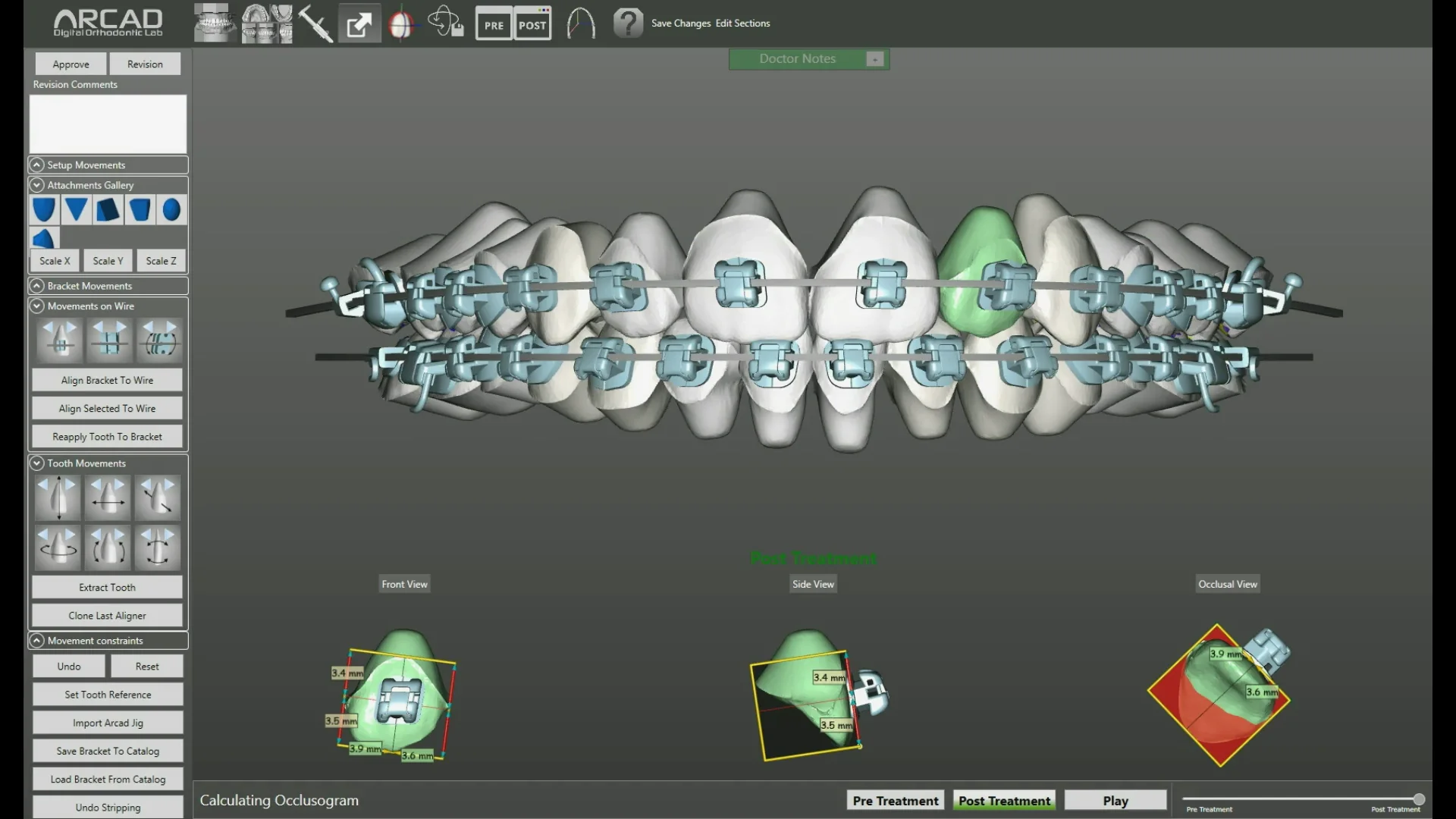This screenshot has height=819, width=1456.
Task: Select the rotation sphere tool in the toolbar
Action: click(402, 23)
